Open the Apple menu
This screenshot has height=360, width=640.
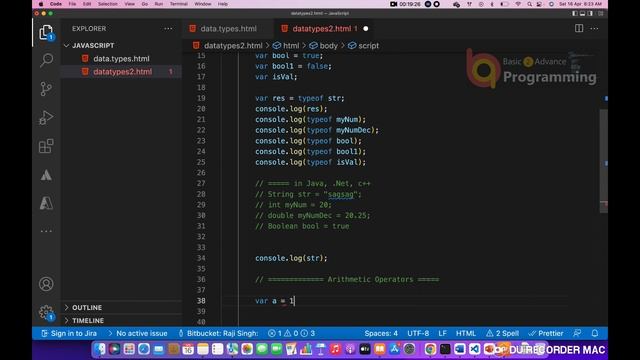coord(41,4)
